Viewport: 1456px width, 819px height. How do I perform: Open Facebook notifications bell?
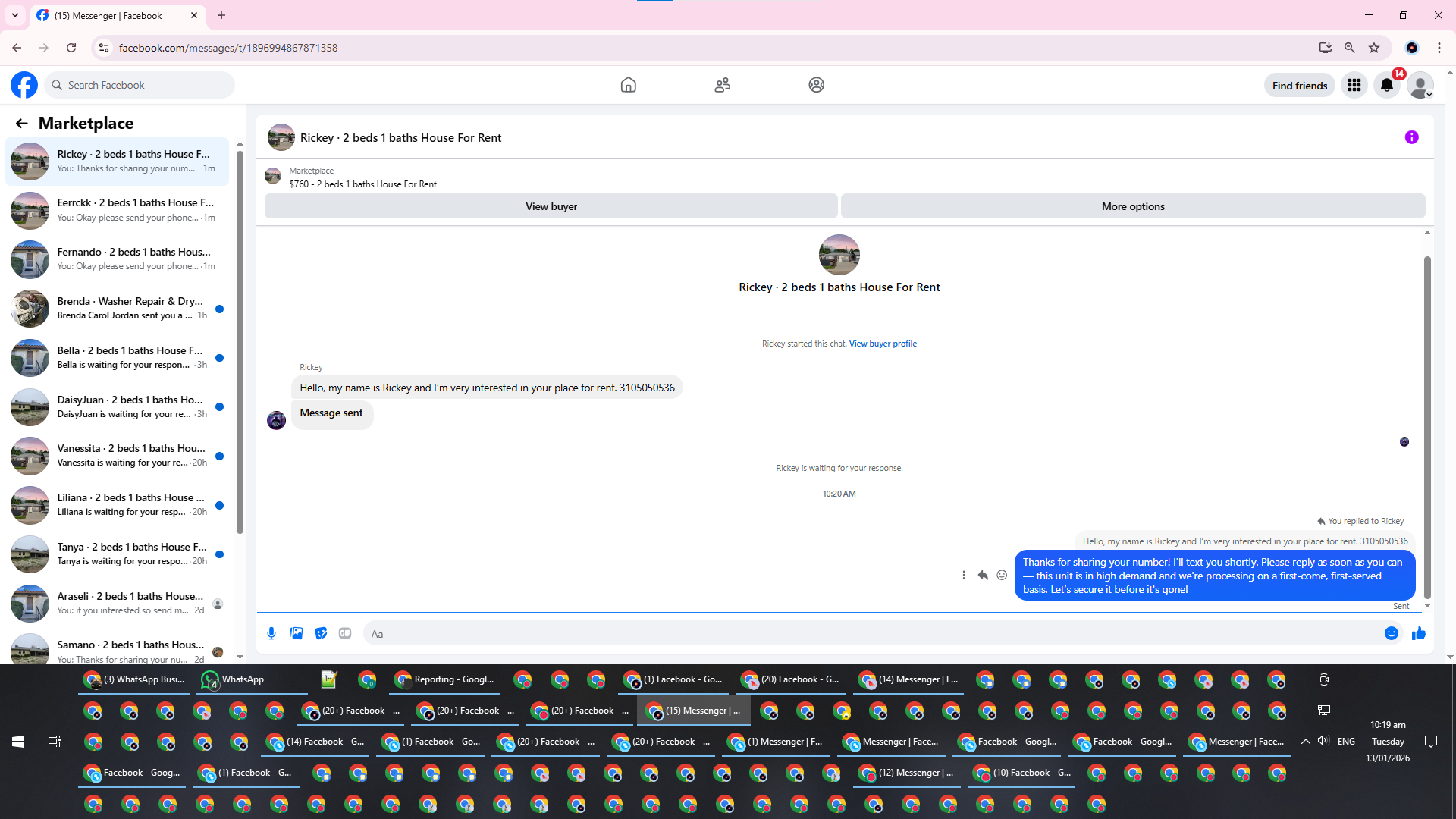[x=1387, y=85]
